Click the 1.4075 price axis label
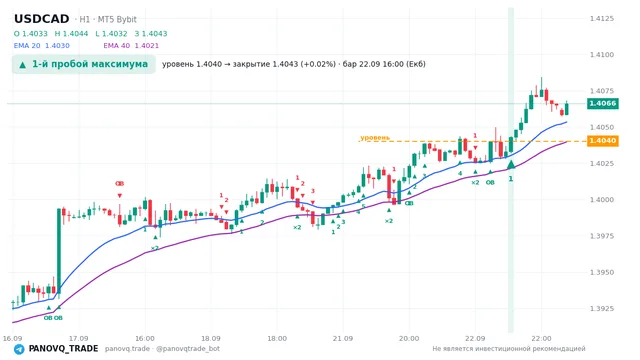This screenshot has width=640, height=360. [602, 91]
